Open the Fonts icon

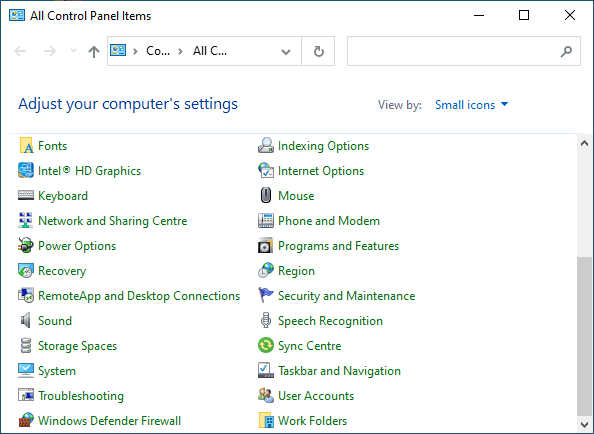[26, 146]
